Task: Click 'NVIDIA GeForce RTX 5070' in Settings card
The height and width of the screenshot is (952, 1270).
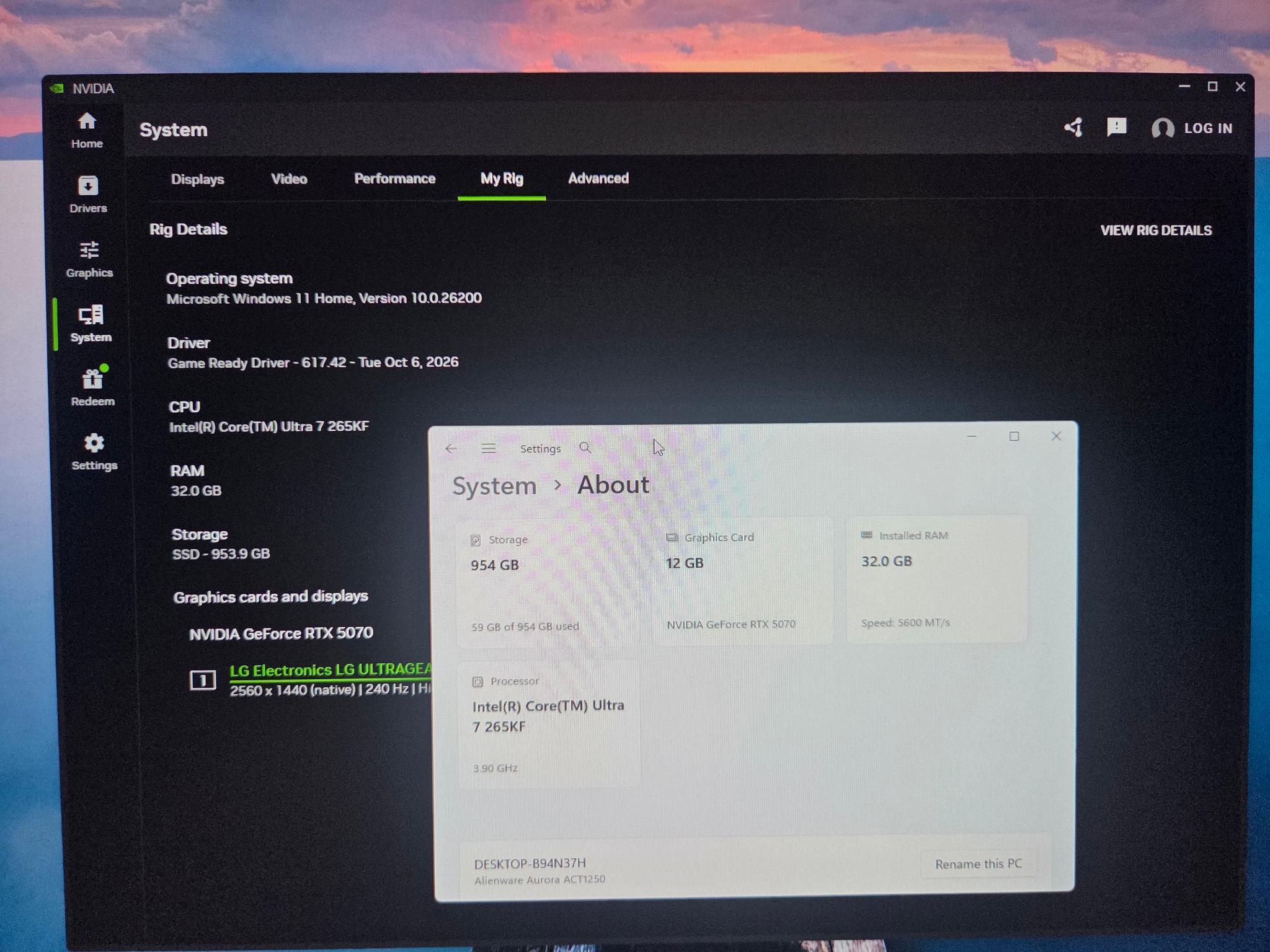Action: pos(731,624)
